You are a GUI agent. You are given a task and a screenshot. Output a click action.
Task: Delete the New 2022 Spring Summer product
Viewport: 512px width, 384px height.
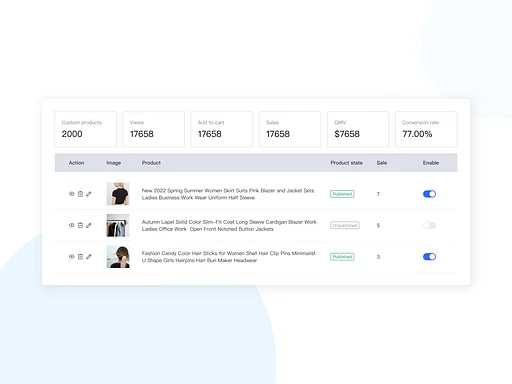(80, 194)
